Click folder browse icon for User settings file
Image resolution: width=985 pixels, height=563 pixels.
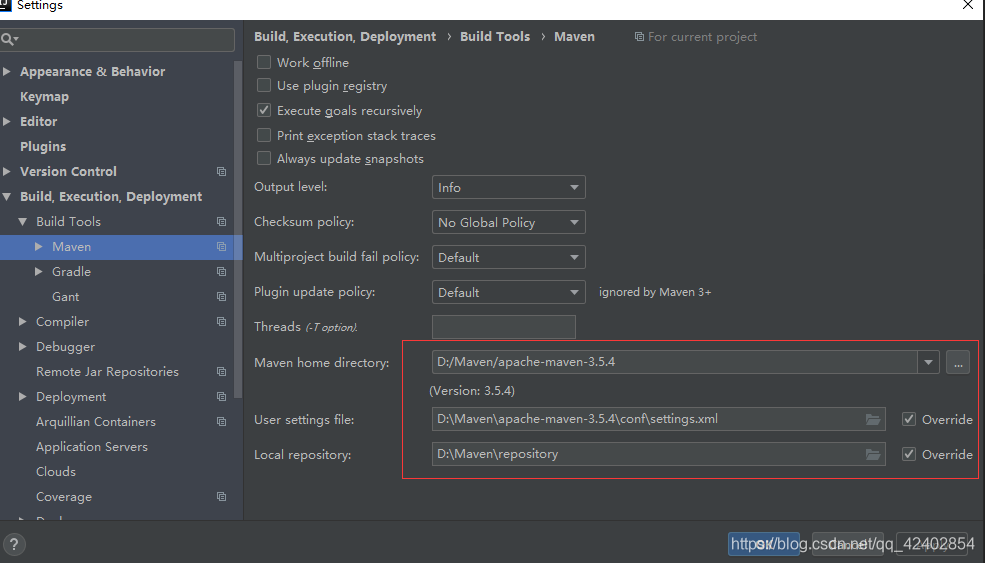[x=873, y=419]
